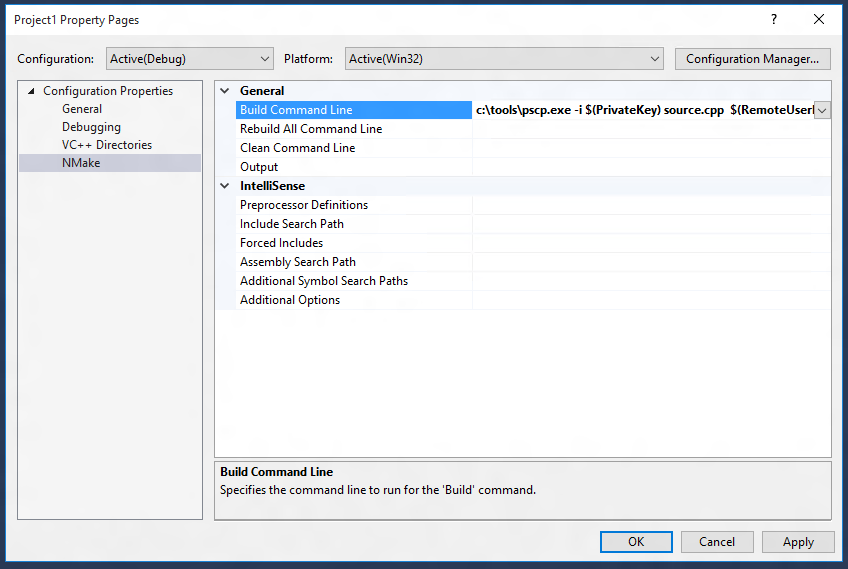Collapse the Configuration Properties tree node

click(x=31, y=91)
